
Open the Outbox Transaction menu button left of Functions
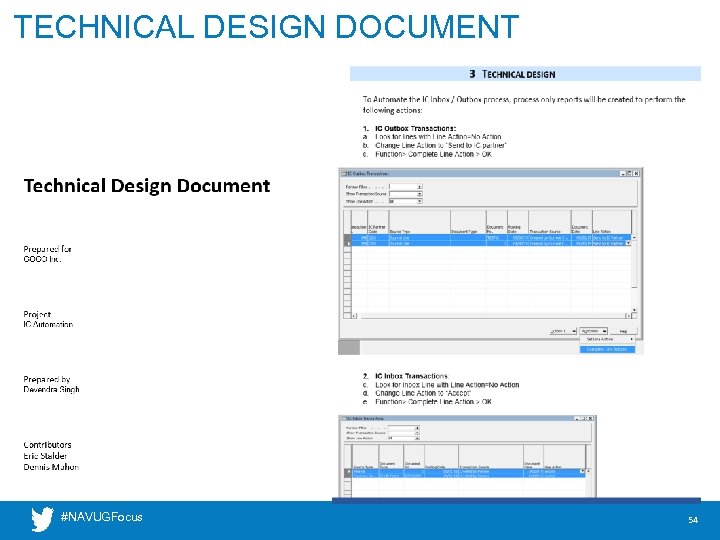coord(563,331)
